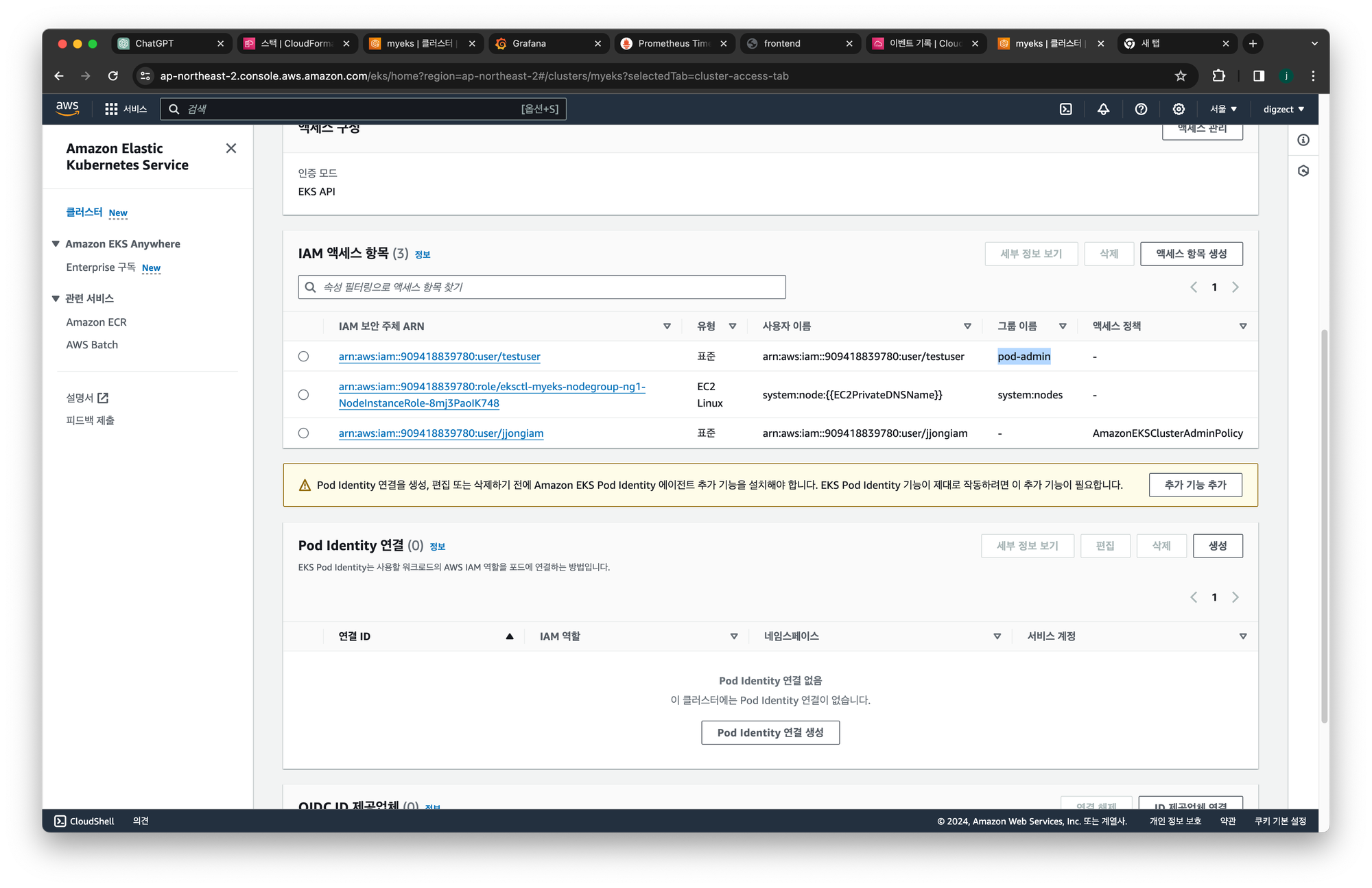Sort by 유형 column

click(733, 326)
